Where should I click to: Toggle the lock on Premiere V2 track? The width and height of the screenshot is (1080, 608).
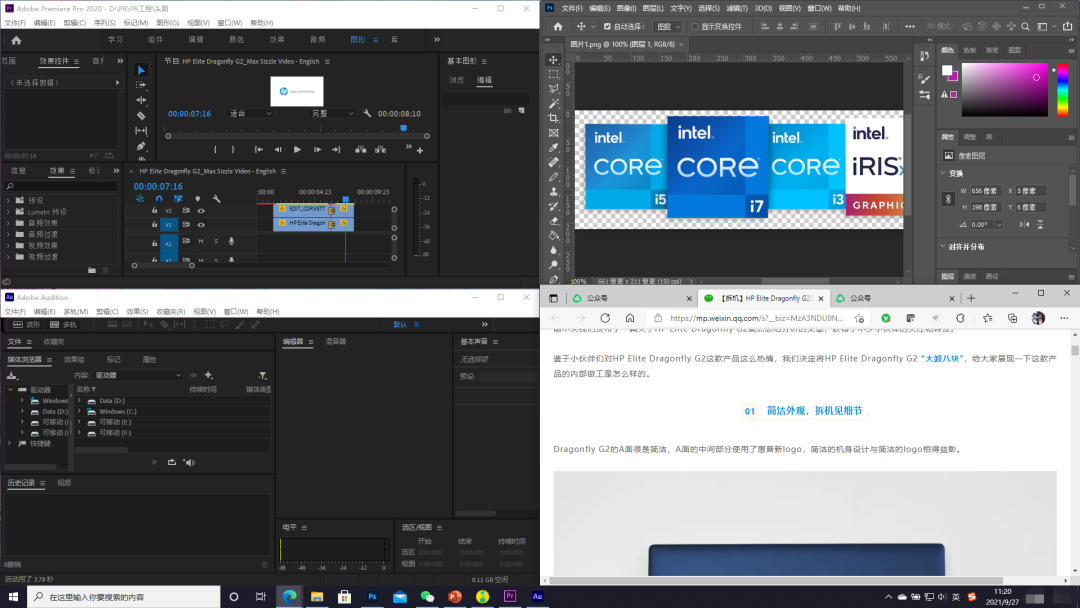tap(154, 211)
